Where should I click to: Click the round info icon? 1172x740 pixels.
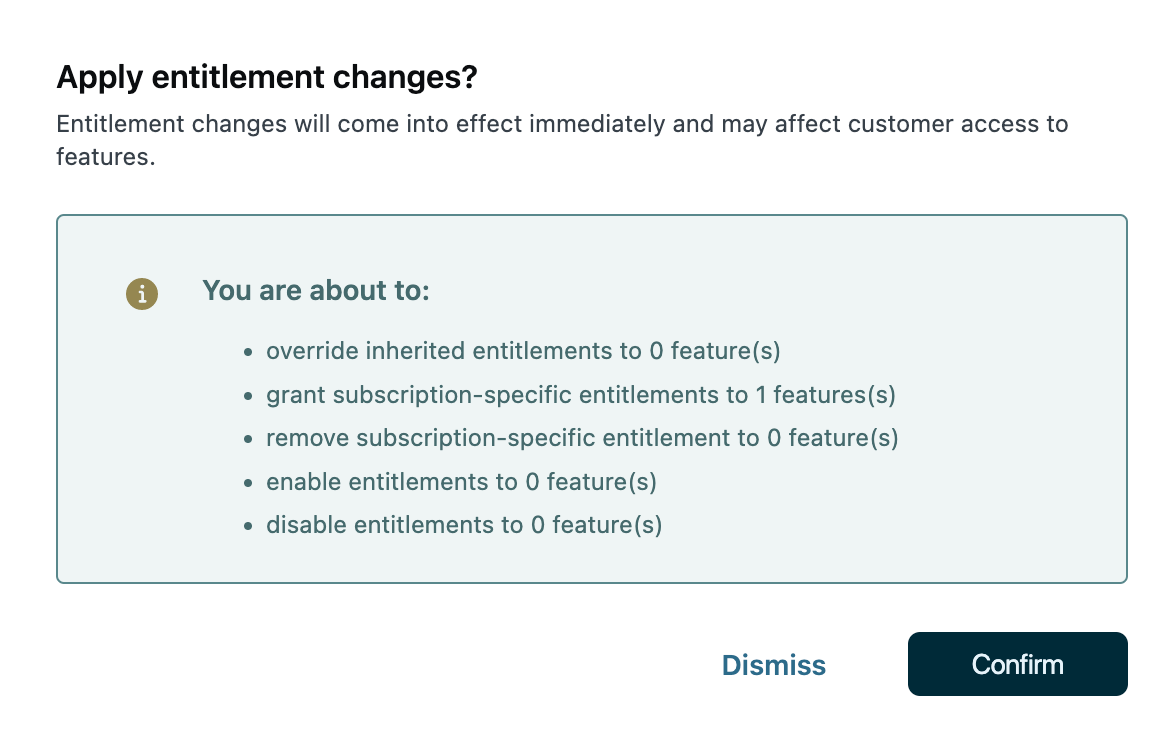[x=142, y=293]
